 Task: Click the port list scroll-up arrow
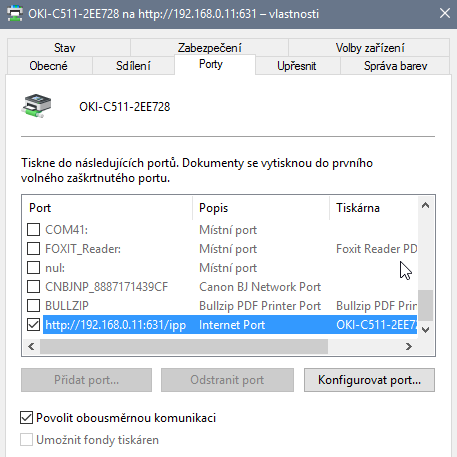[425, 206]
